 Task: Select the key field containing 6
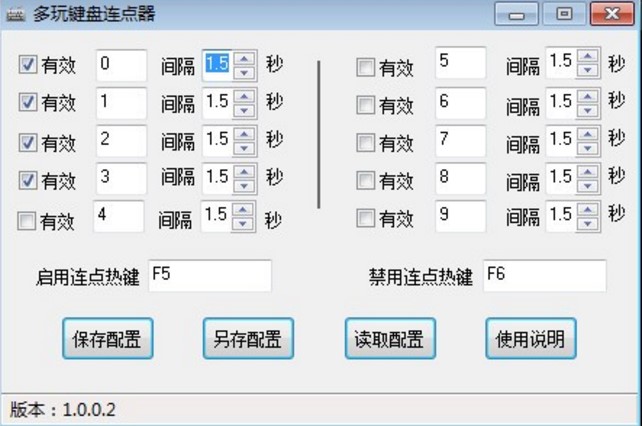coord(461,103)
